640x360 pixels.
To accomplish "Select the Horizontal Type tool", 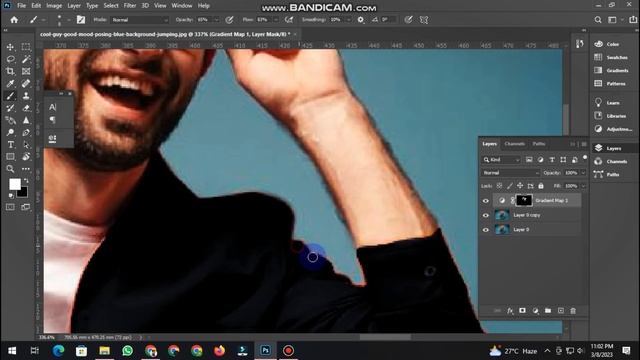I will click(10, 144).
